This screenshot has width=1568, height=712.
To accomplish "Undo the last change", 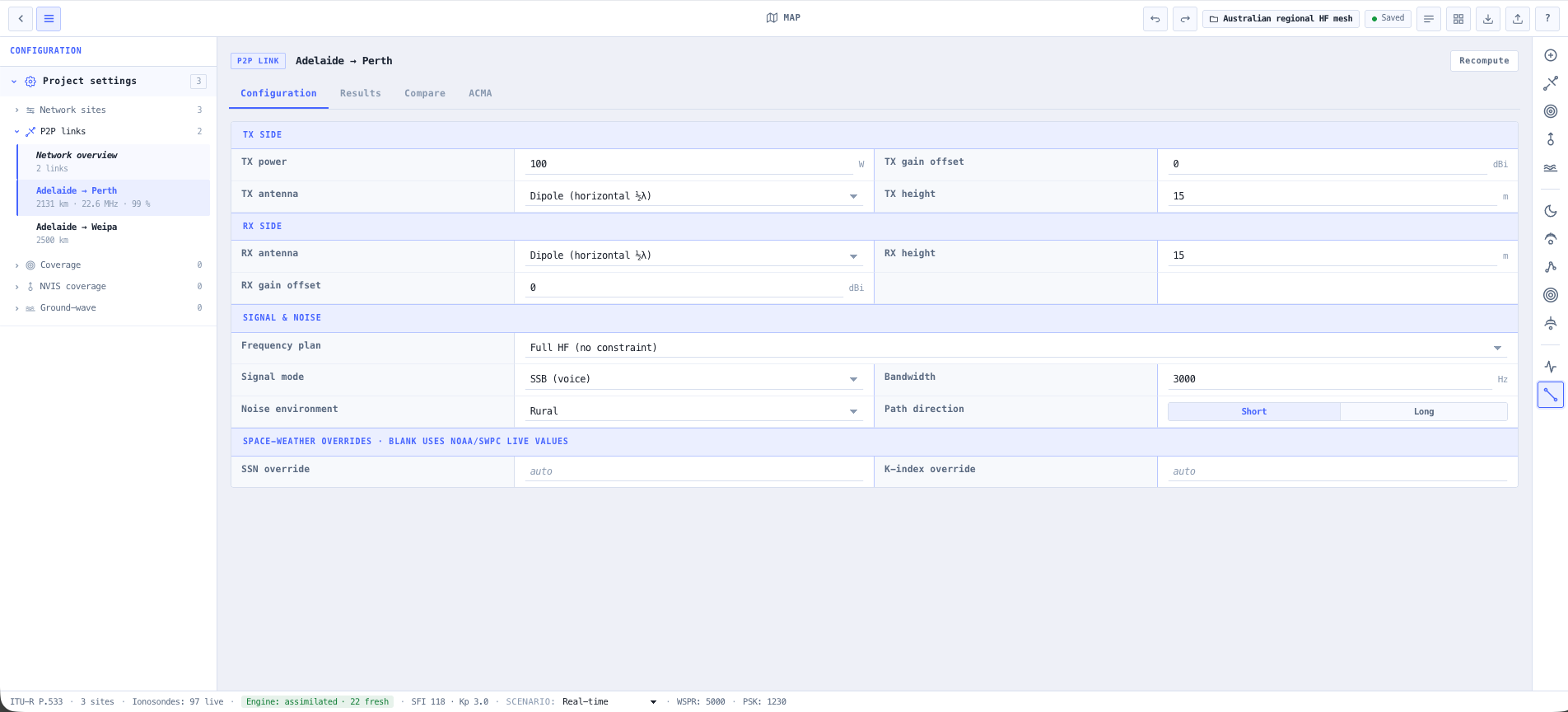I will coord(1155,18).
